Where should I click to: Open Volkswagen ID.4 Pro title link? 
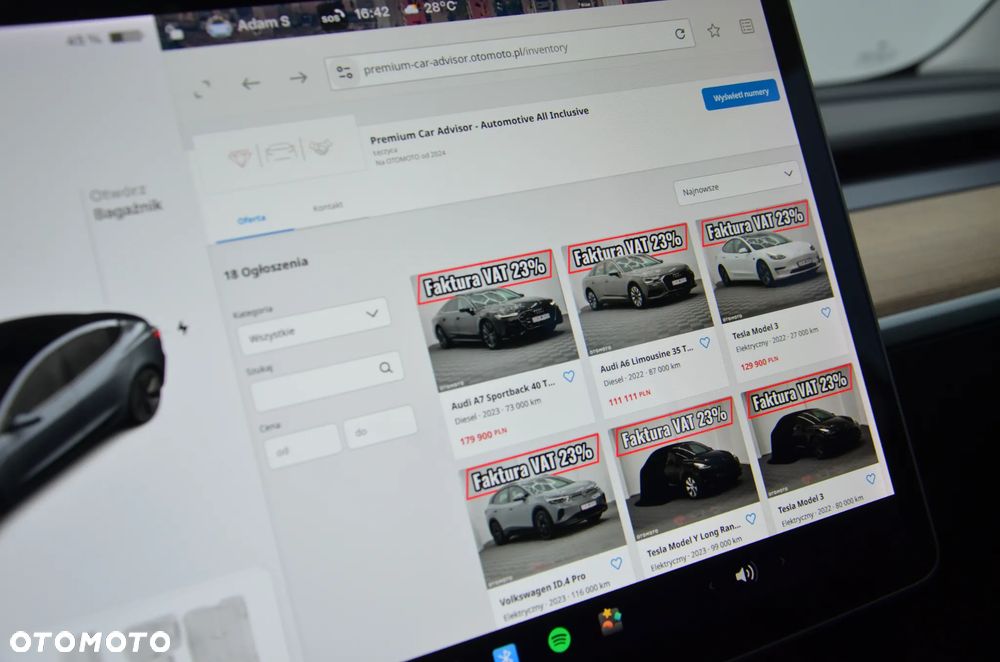click(x=542, y=590)
